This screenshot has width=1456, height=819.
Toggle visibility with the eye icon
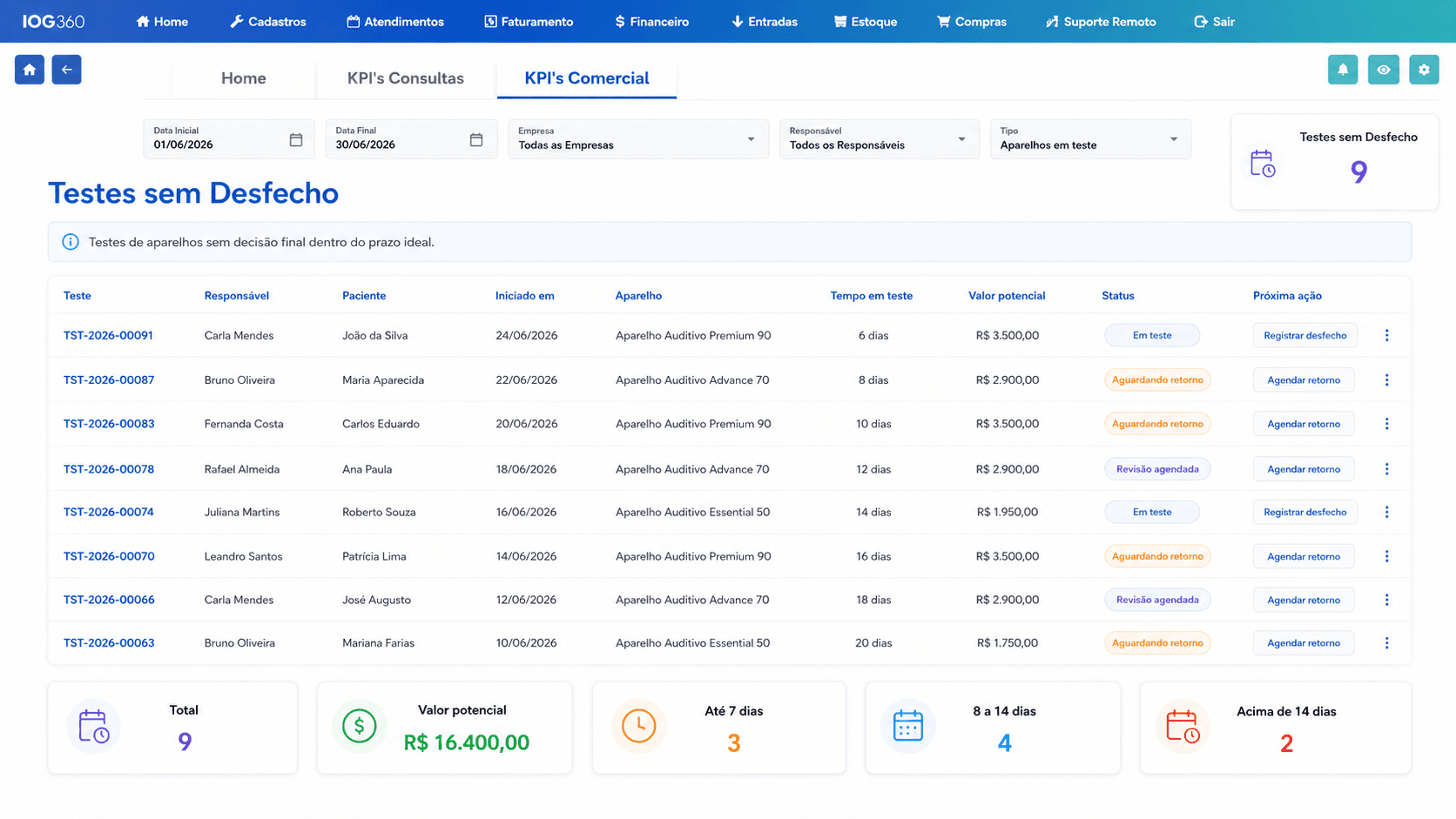click(x=1383, y=70)
